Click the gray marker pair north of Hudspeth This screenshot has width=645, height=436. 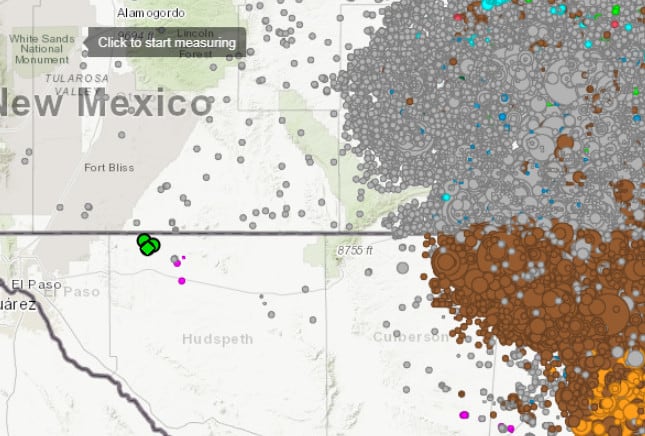click(263, 298)
